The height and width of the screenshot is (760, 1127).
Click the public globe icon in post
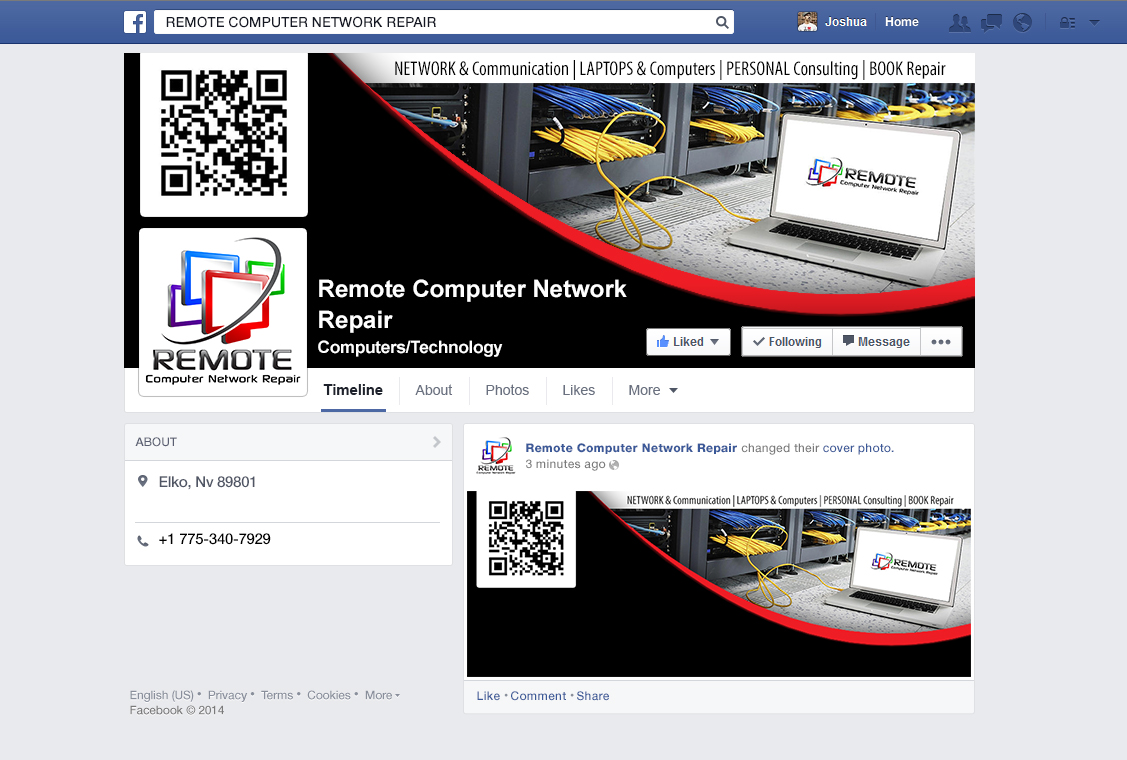coord(614,464)
